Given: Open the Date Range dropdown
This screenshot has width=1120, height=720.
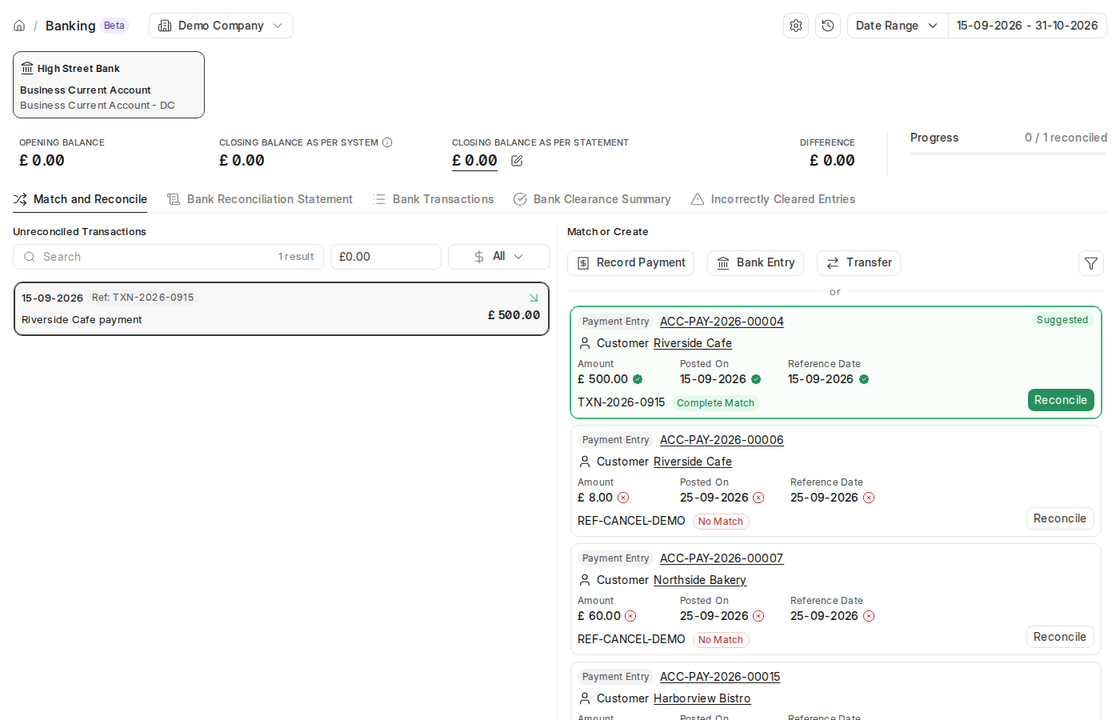Looking at the screenshot, I should pos(897,26).
